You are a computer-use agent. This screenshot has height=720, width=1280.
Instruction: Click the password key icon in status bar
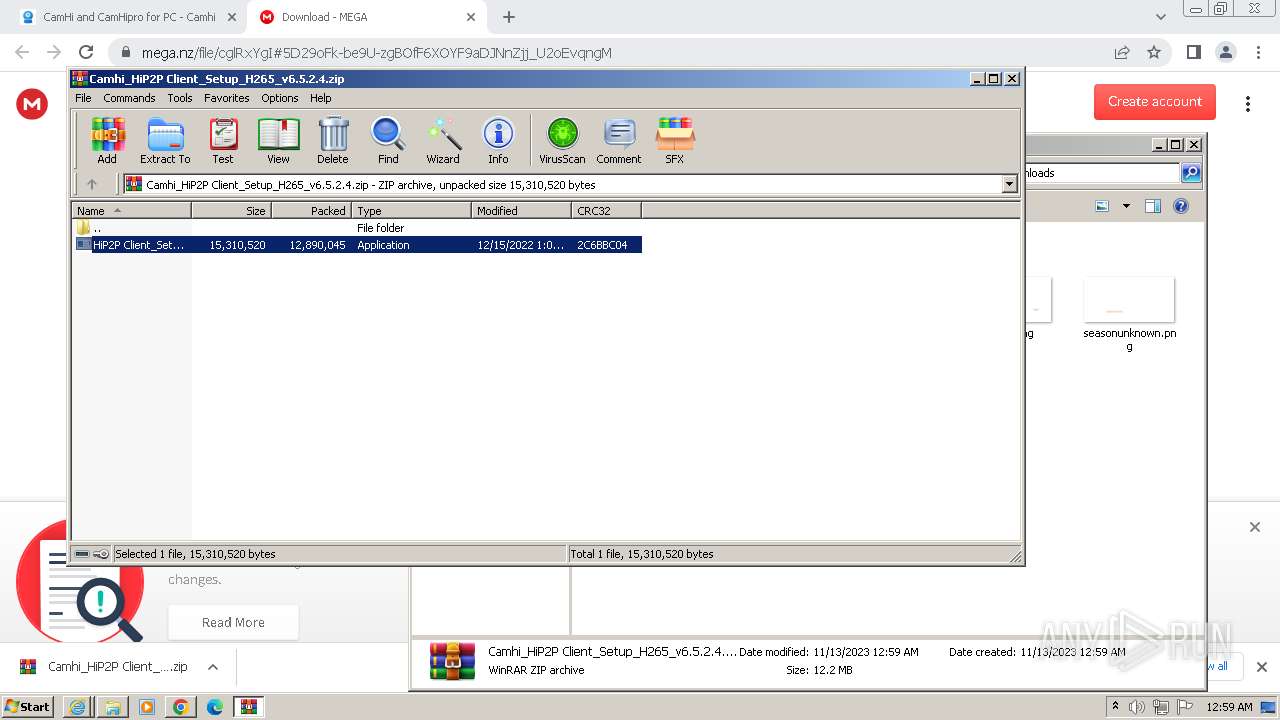101,554
